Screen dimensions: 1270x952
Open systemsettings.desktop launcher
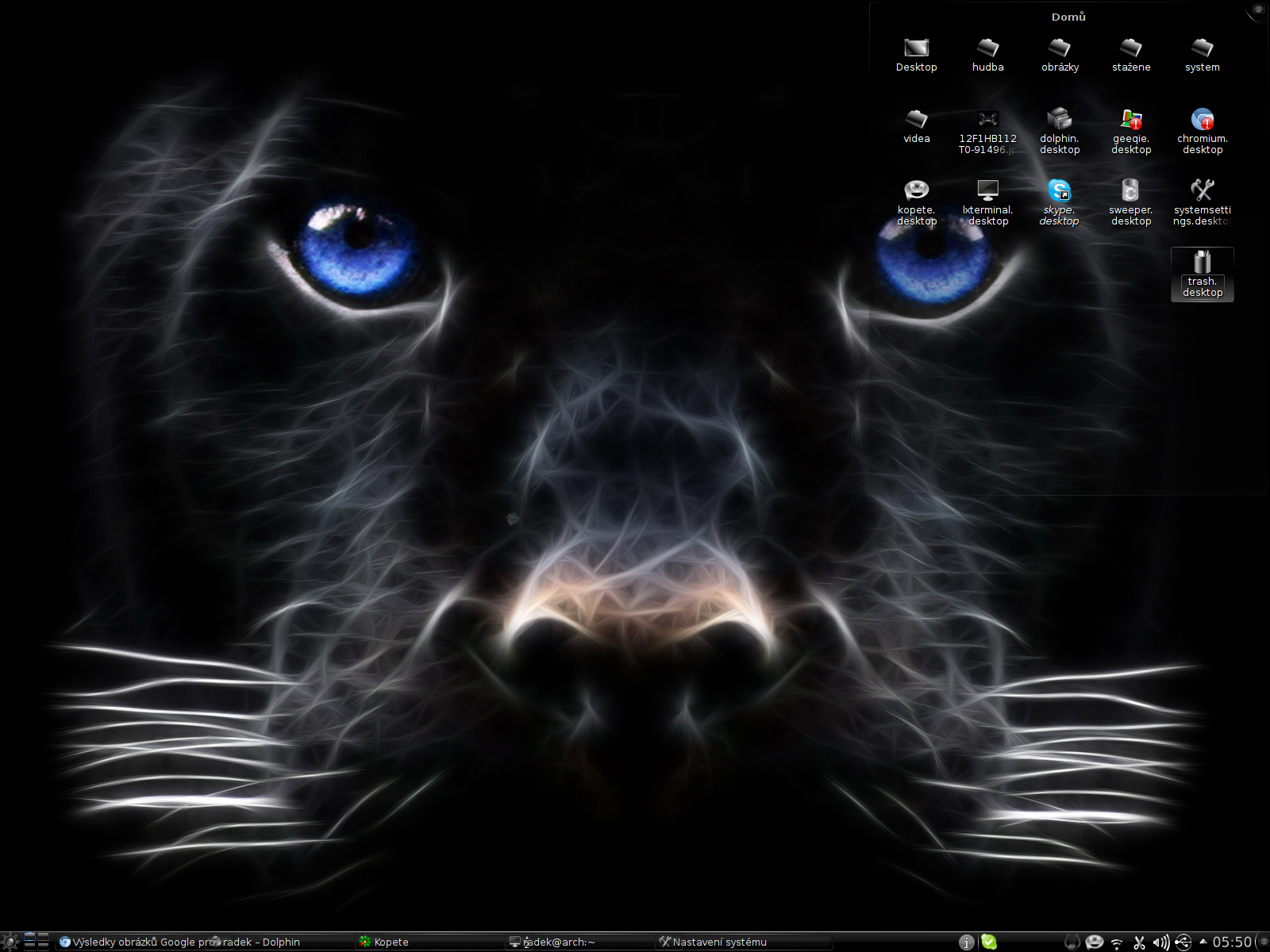pyautogui.click(x=1203, y=203)
